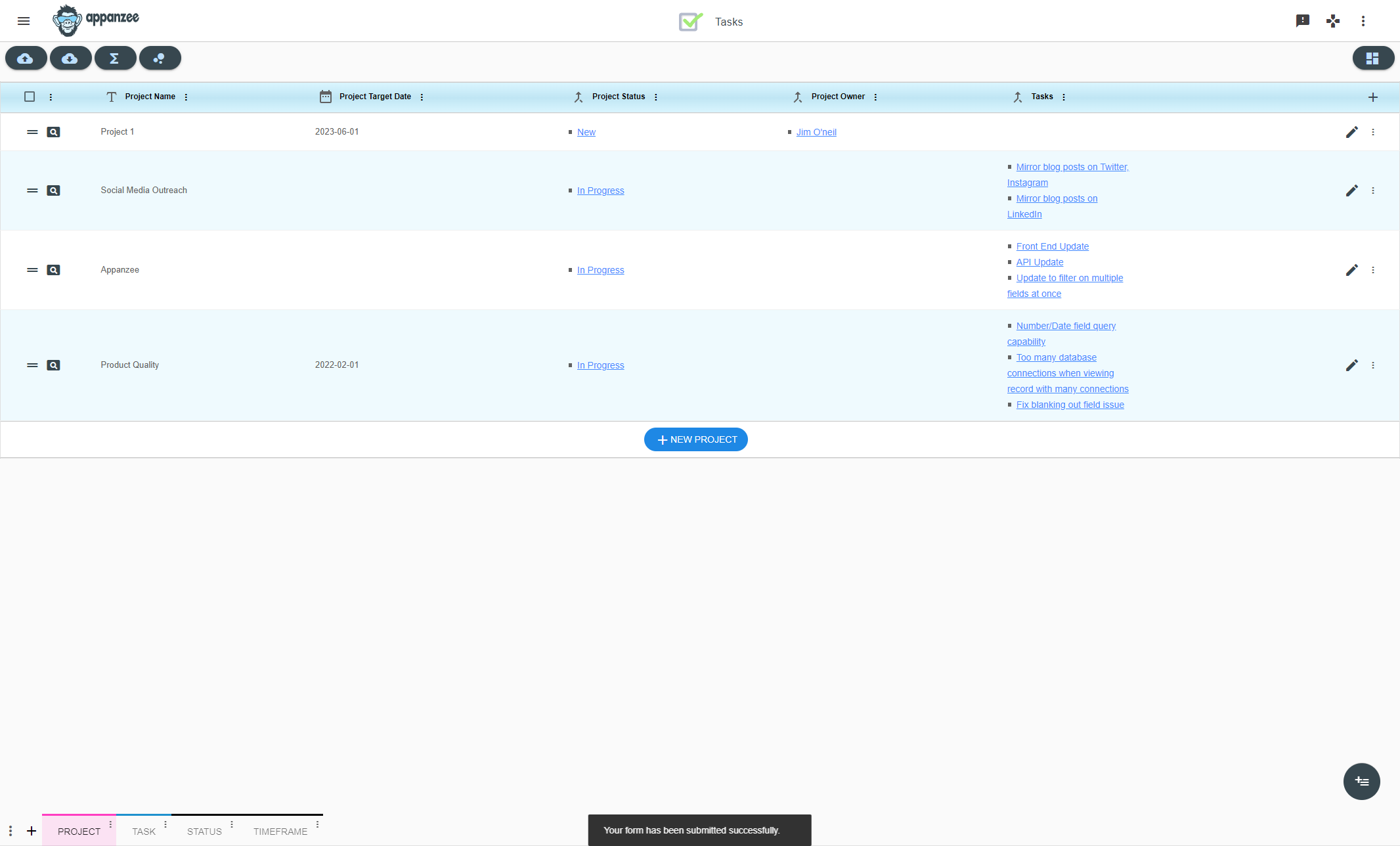The width and height of the screenshot is (1400, 846).
Task: Open Fix blanking out field issue link
Action: pyautogui.click(x=1070, y=405)
